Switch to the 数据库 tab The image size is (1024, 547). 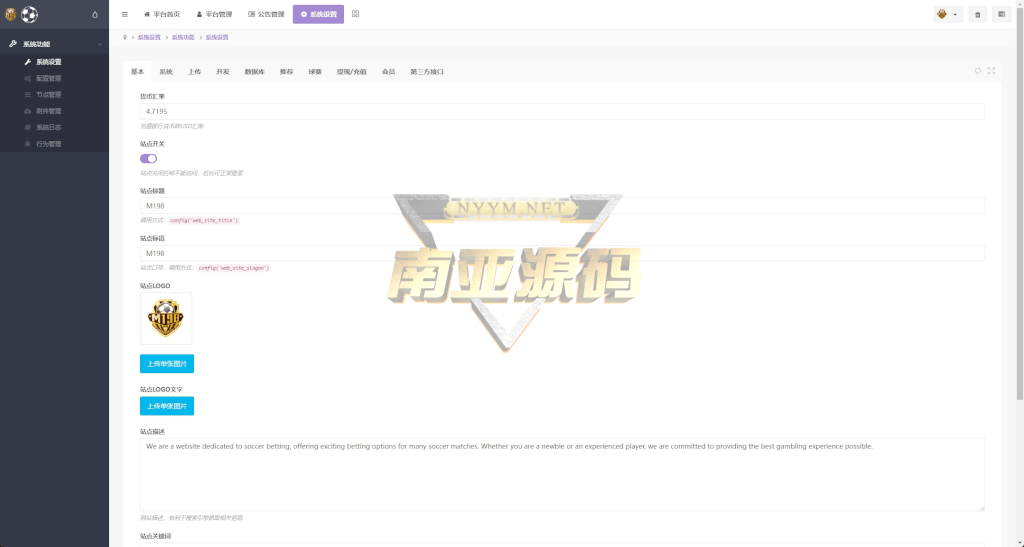coord(254,72)
